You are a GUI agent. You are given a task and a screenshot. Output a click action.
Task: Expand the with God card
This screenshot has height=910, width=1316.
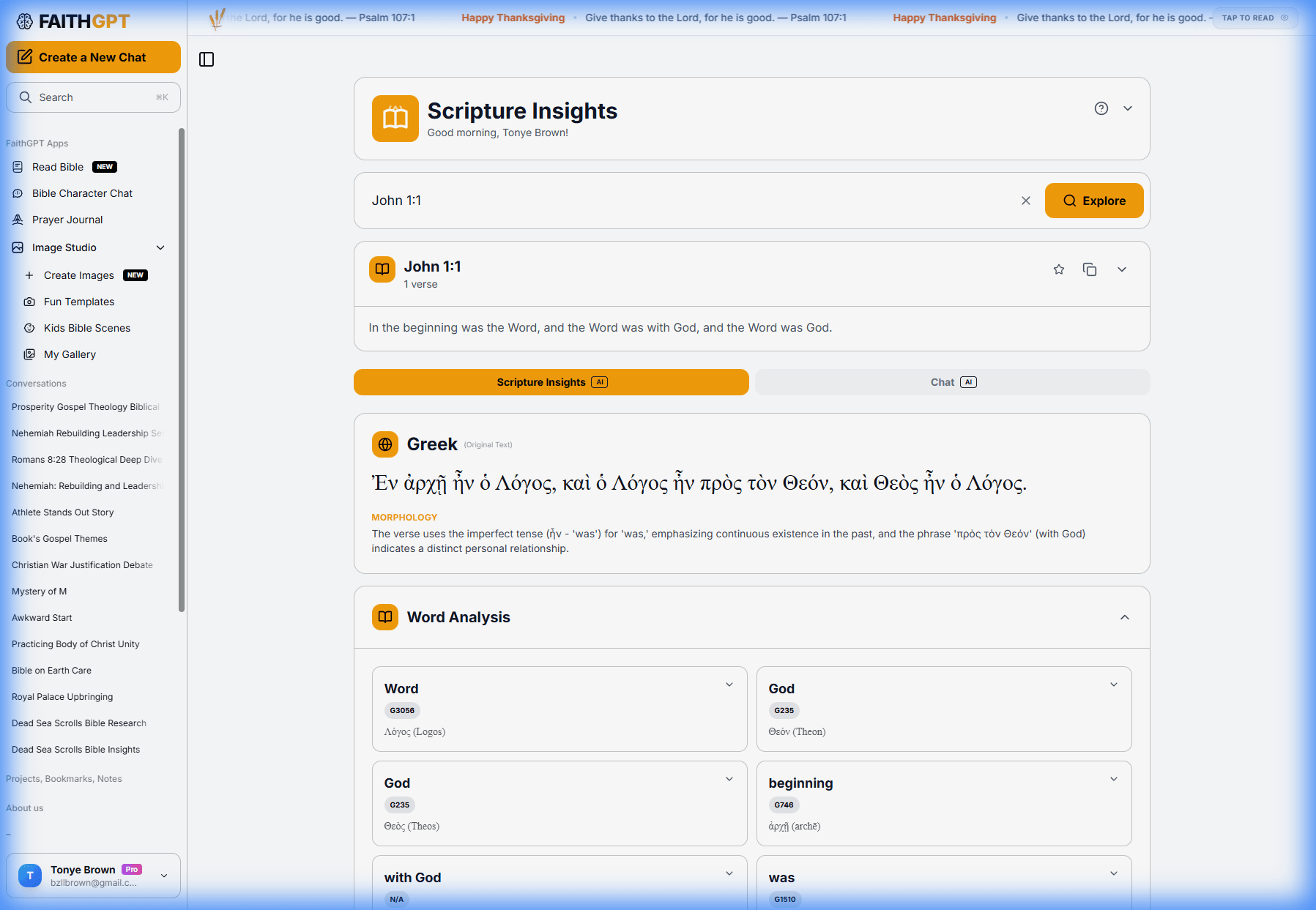[x=729, y=873]
